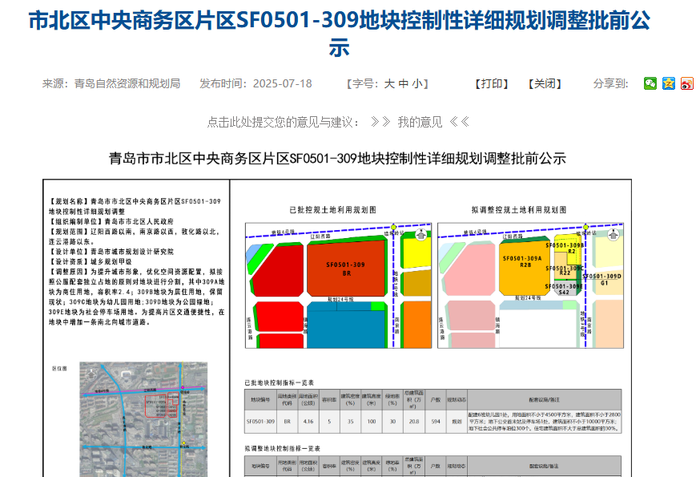
Task: Click the compass icon on the adjusted map
Action: point(613,234)
